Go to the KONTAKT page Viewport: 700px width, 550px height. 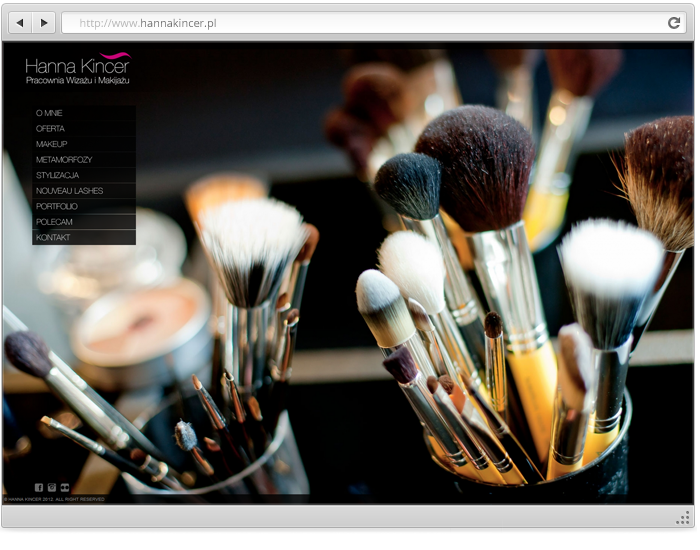click(84, 238)
